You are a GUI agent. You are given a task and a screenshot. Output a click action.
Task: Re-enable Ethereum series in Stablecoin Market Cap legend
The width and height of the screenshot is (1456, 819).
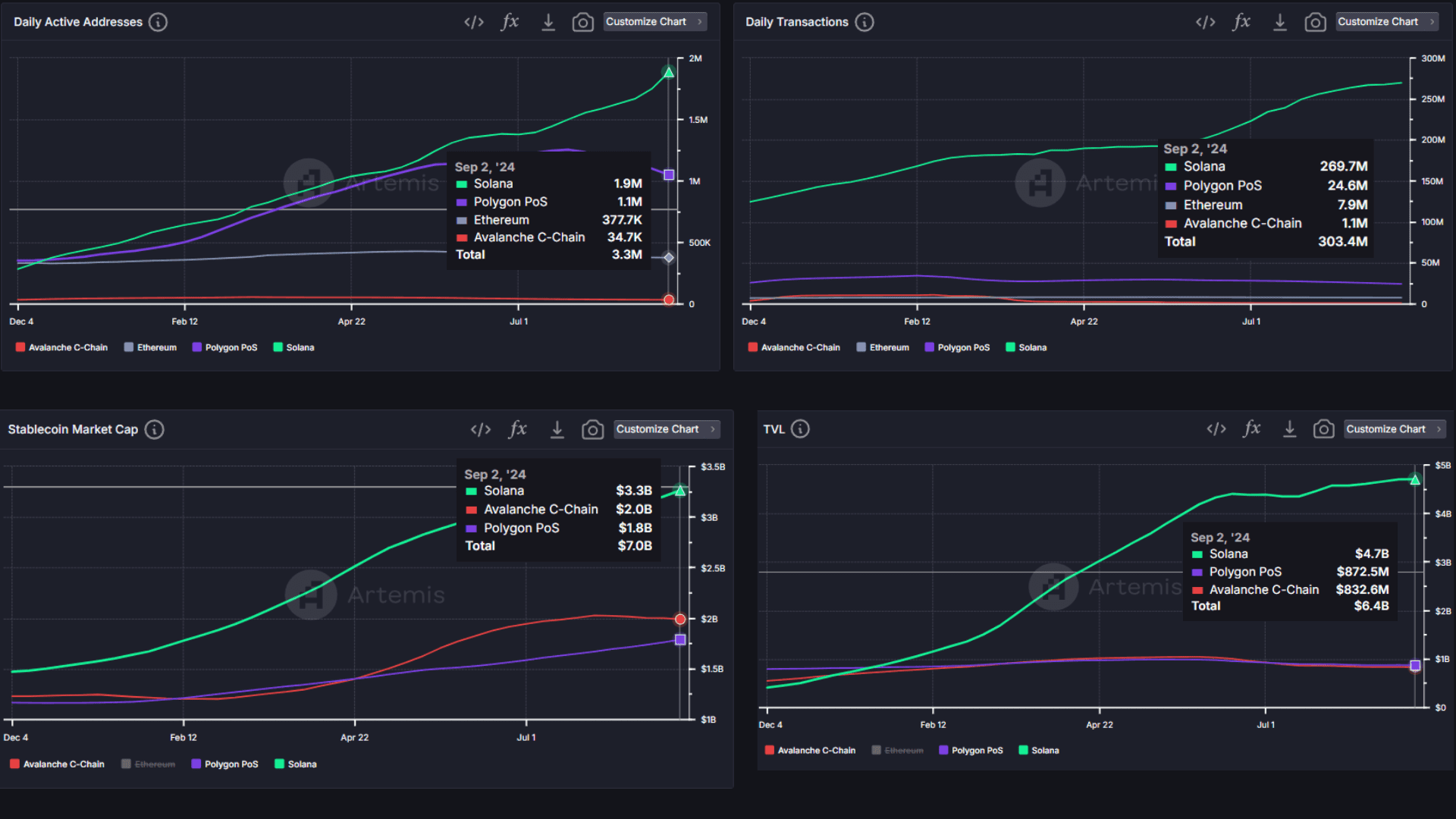(x=149, y=764)
